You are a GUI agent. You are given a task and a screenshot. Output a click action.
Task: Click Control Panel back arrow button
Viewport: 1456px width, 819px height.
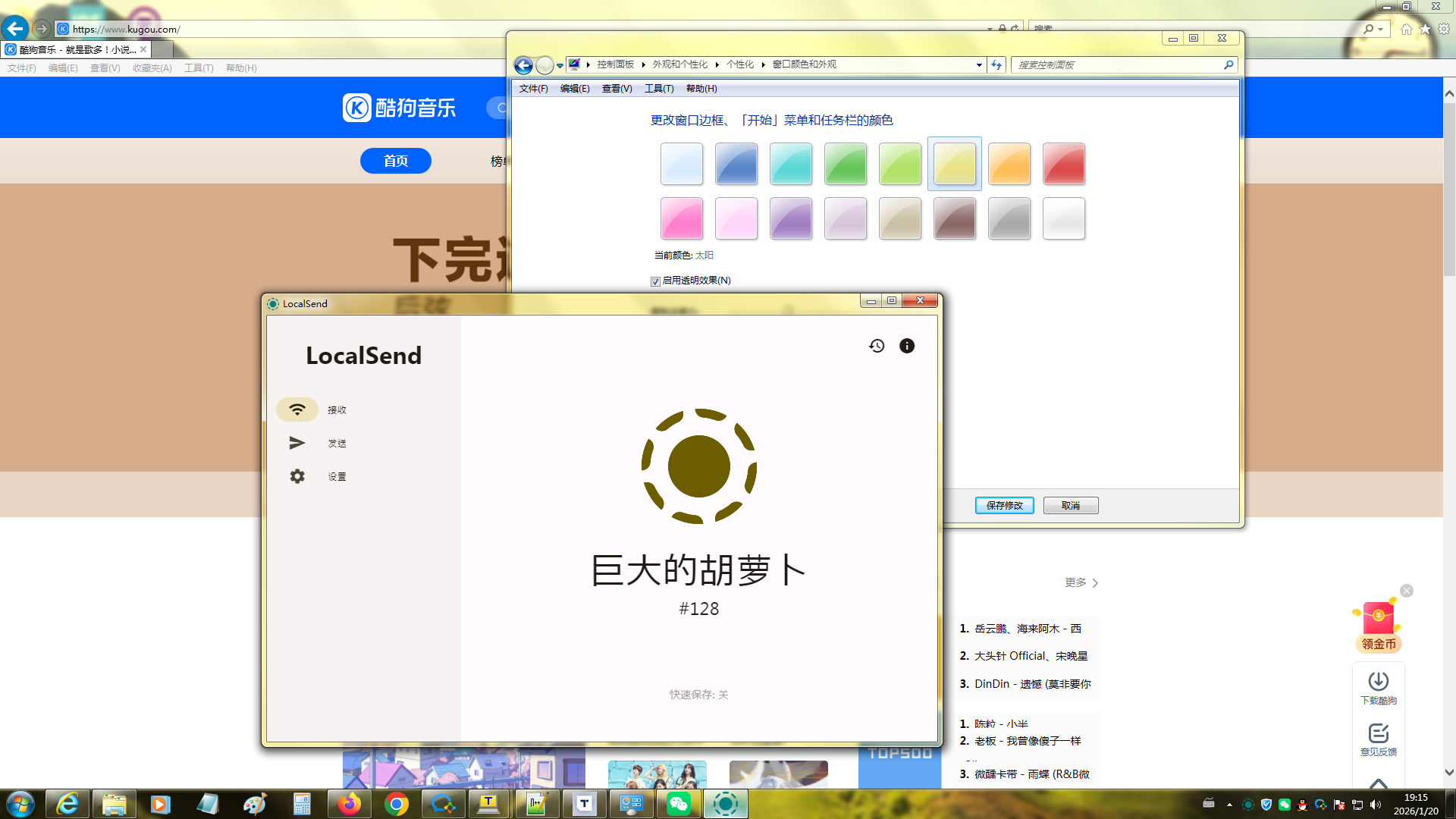[523, 65]
